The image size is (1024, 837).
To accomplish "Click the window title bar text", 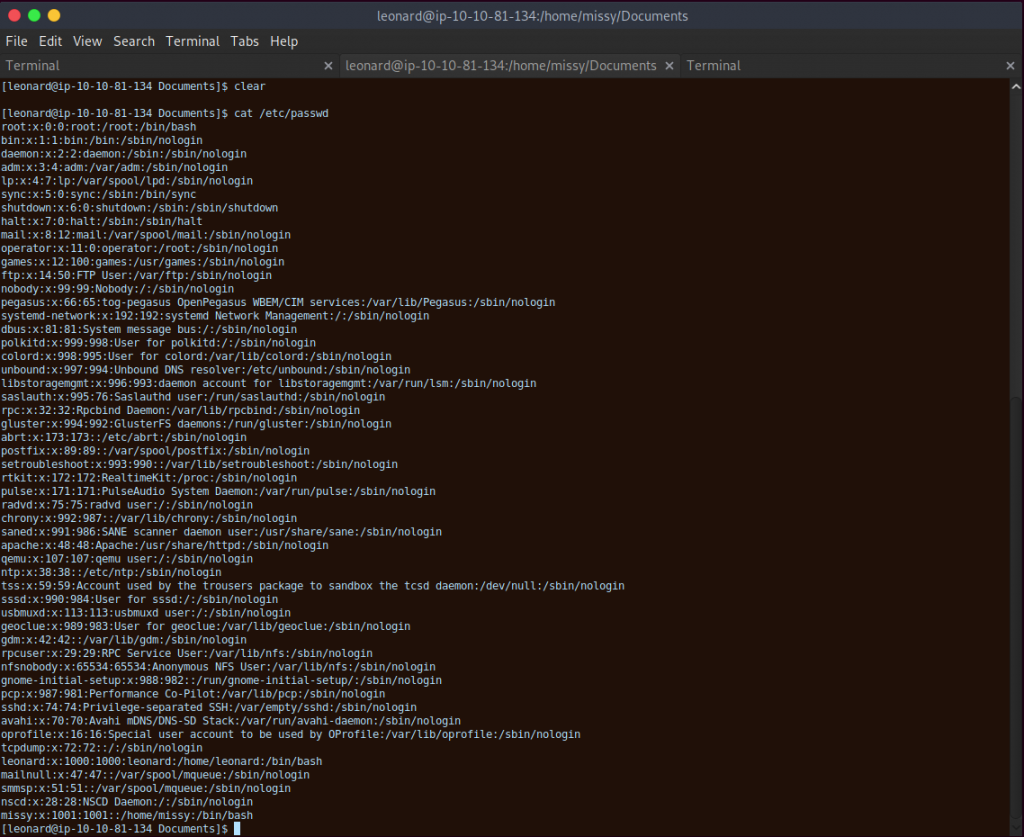I will coord(532,16).
